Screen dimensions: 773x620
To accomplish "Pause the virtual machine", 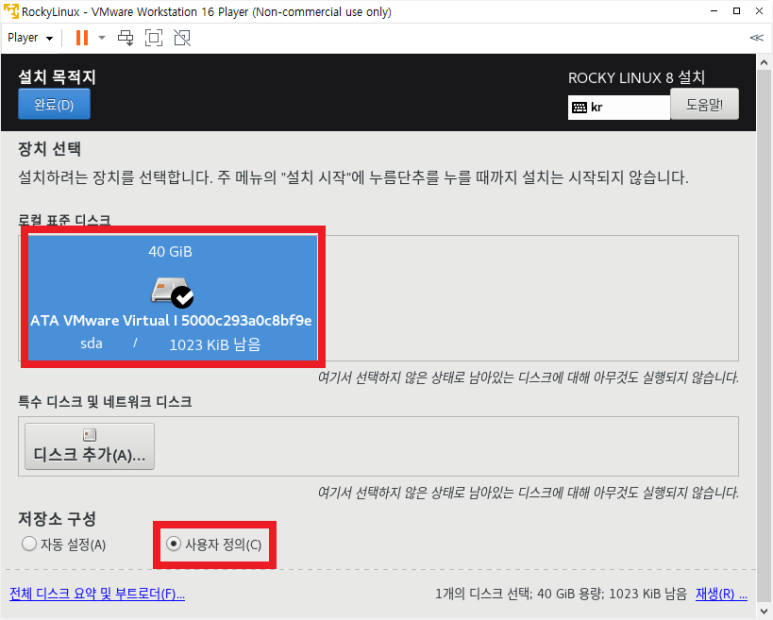I will (82, 38).
